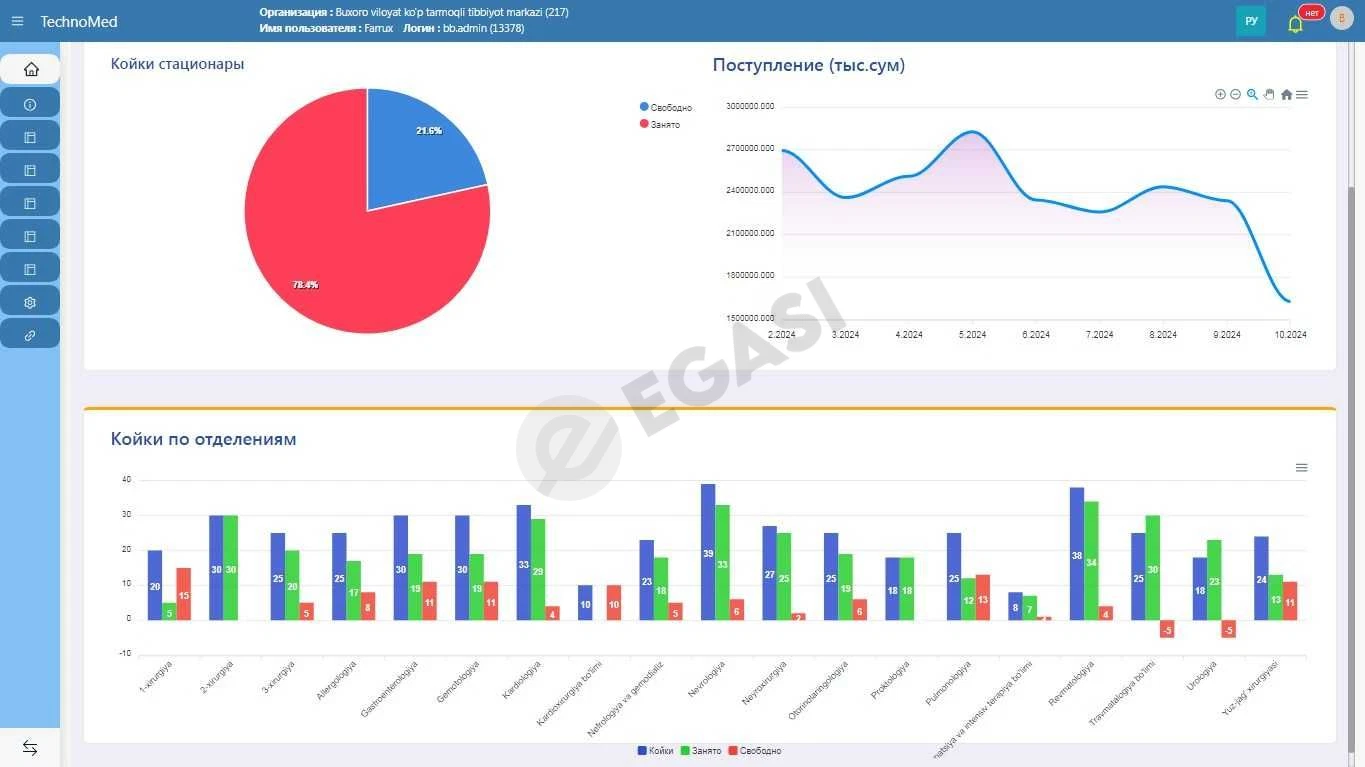This screenshot has width=1365, height=767.
Task: Open the link icon in sidebar
Action: tap(30, 334)
